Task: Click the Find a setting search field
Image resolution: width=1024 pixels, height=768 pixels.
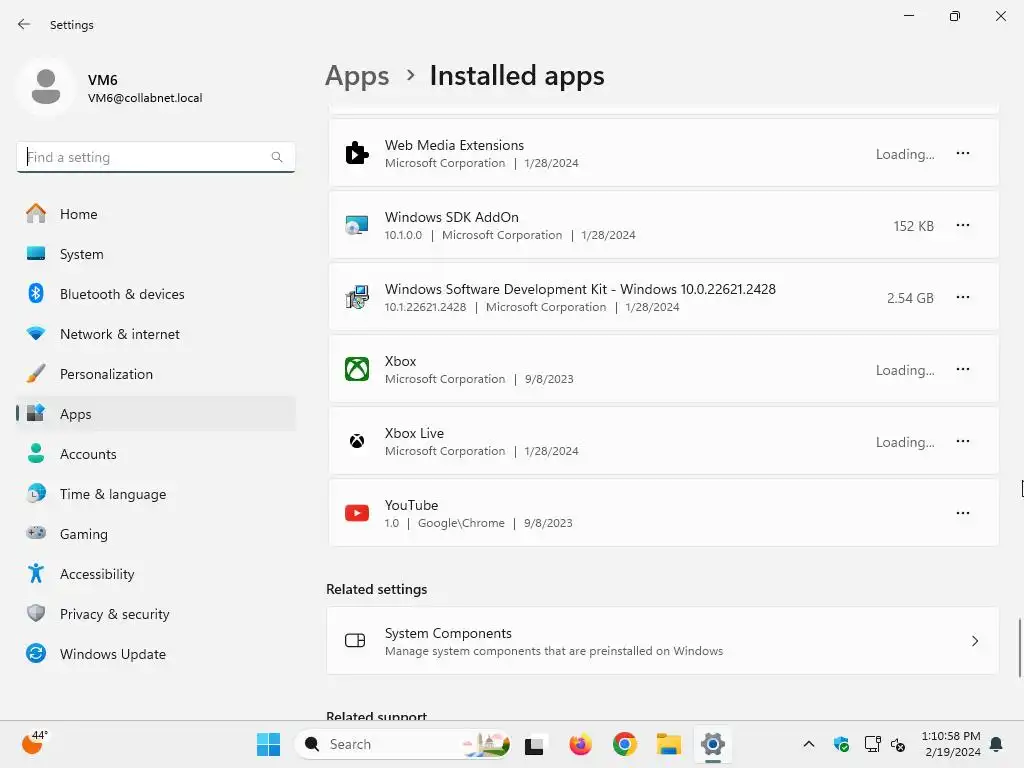Action: tap(155, 157)
